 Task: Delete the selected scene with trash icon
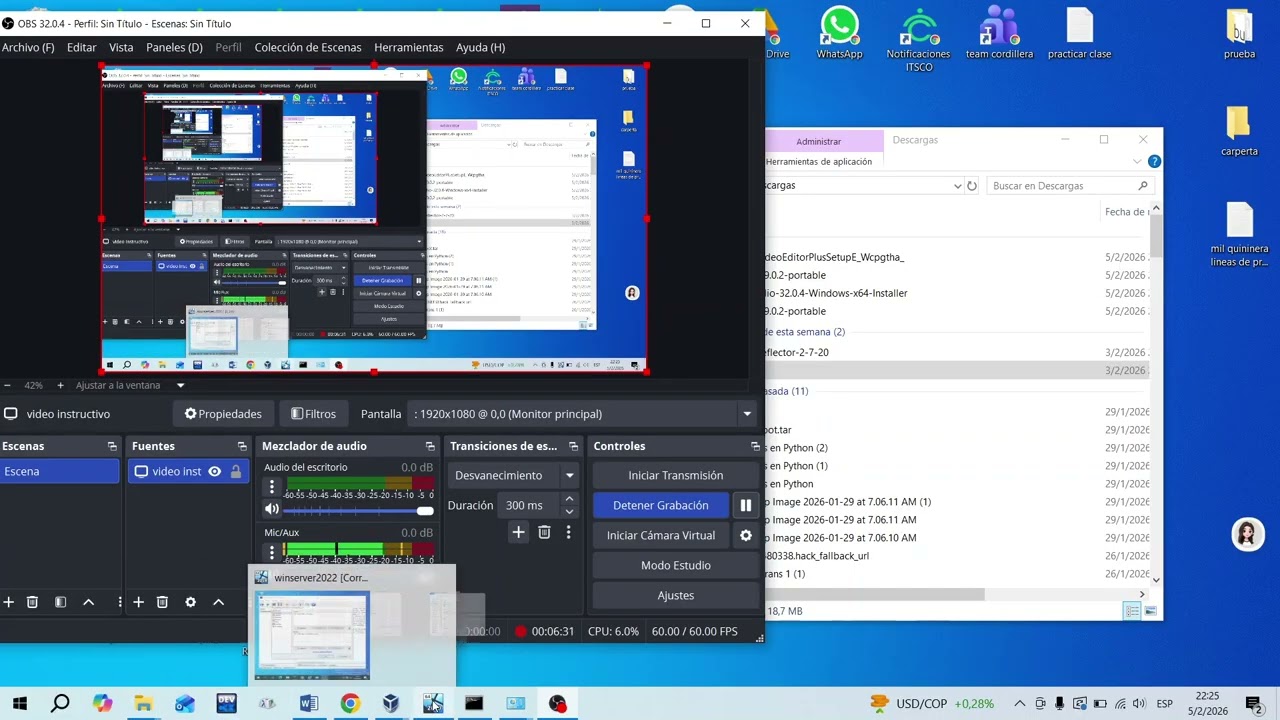(x=32, y=602)
